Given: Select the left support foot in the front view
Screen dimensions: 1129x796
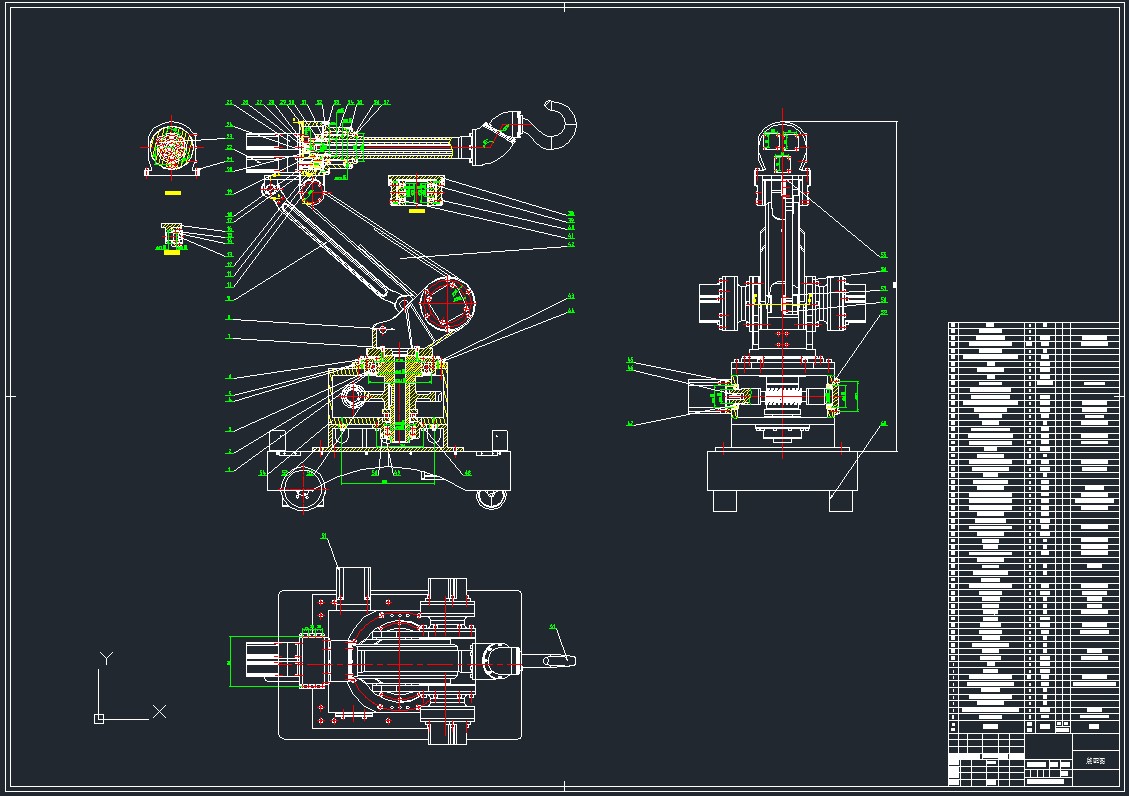Looking at the screenshot, I should 724,501.
